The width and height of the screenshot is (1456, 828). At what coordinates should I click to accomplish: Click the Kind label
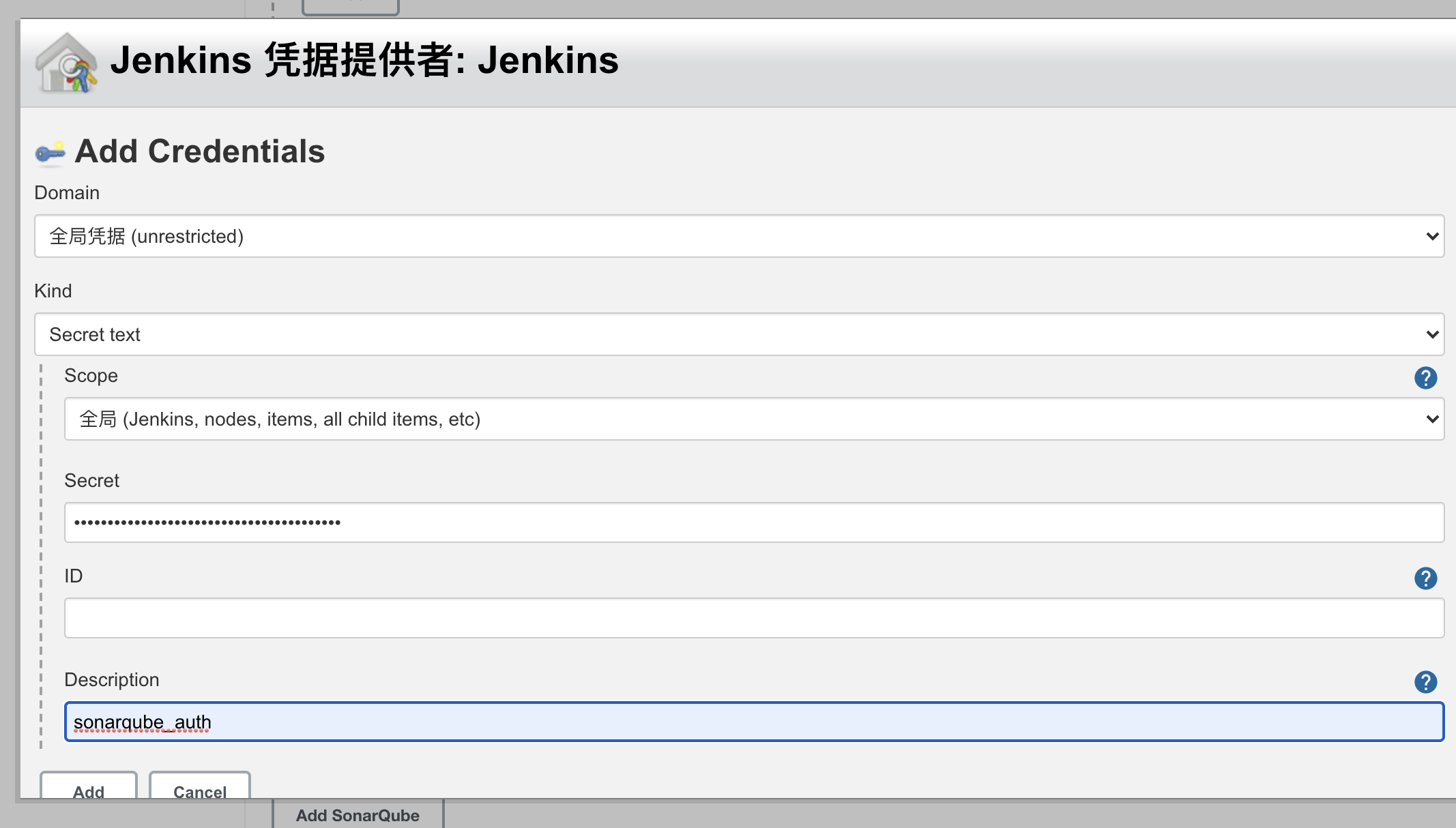click(53, 291)
